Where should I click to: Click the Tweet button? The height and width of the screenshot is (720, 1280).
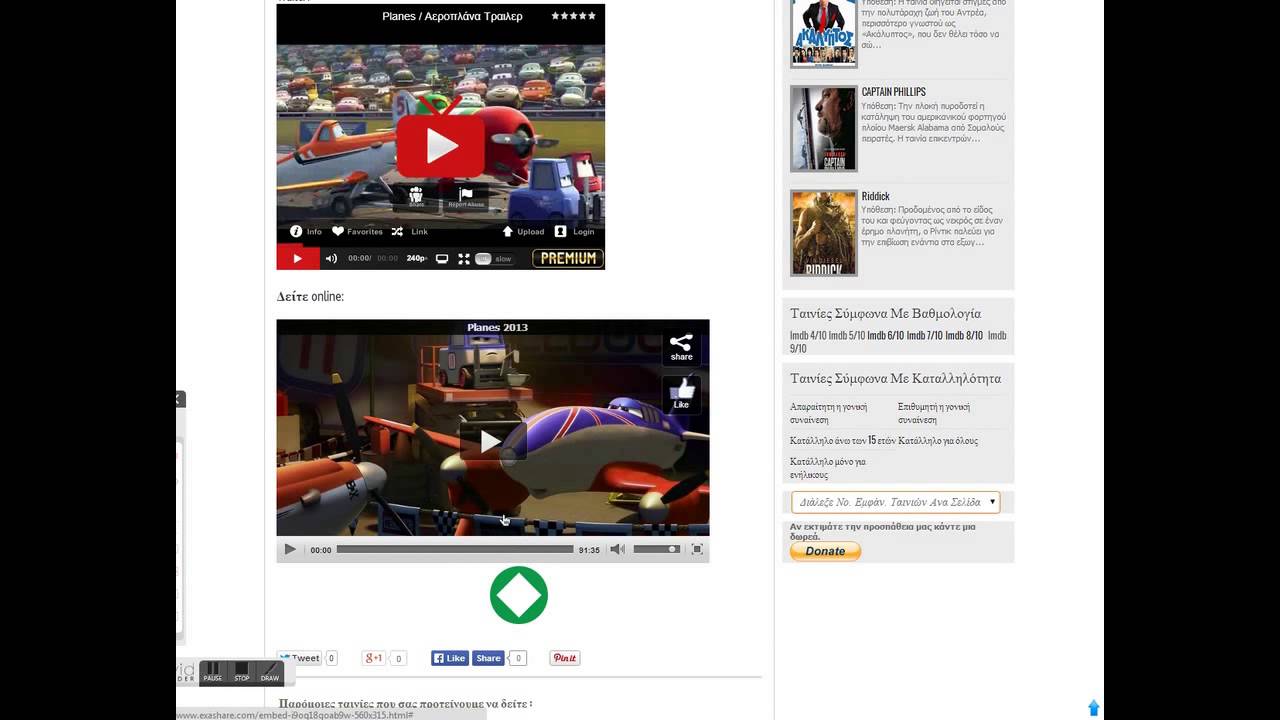point(300,658)
